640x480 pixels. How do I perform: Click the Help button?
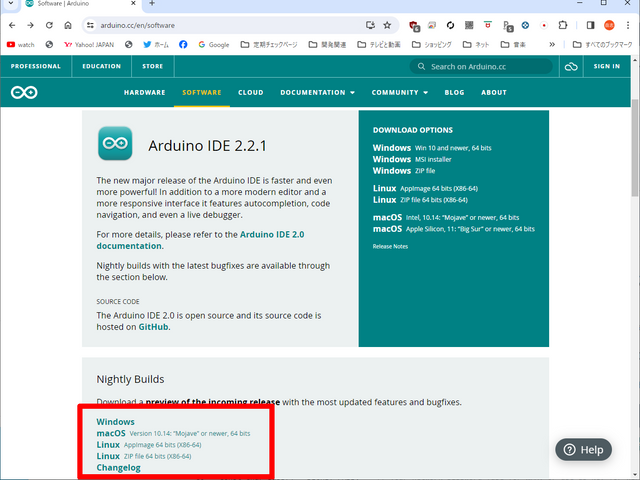click(x=582, y=449)
